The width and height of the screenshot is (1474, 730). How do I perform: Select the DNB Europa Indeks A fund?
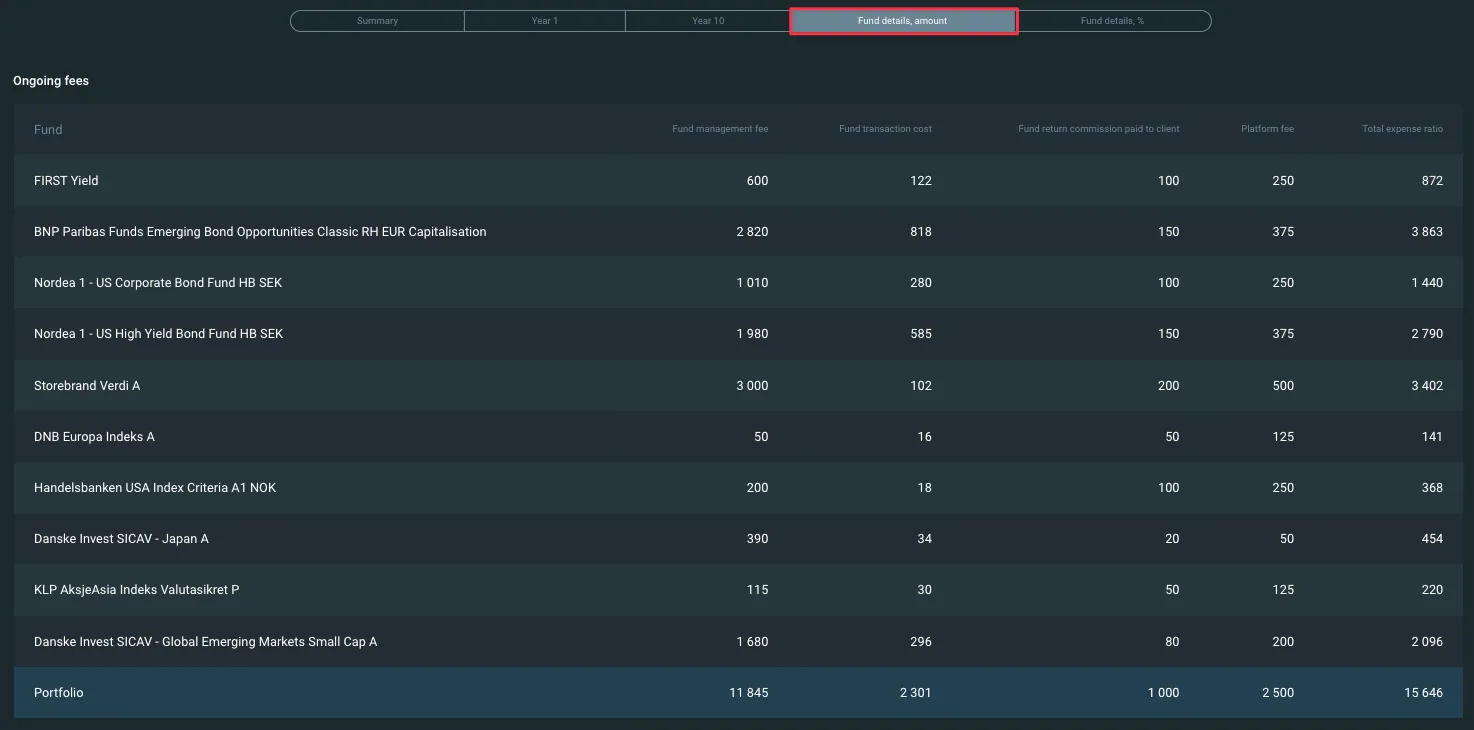coord(94,437)
